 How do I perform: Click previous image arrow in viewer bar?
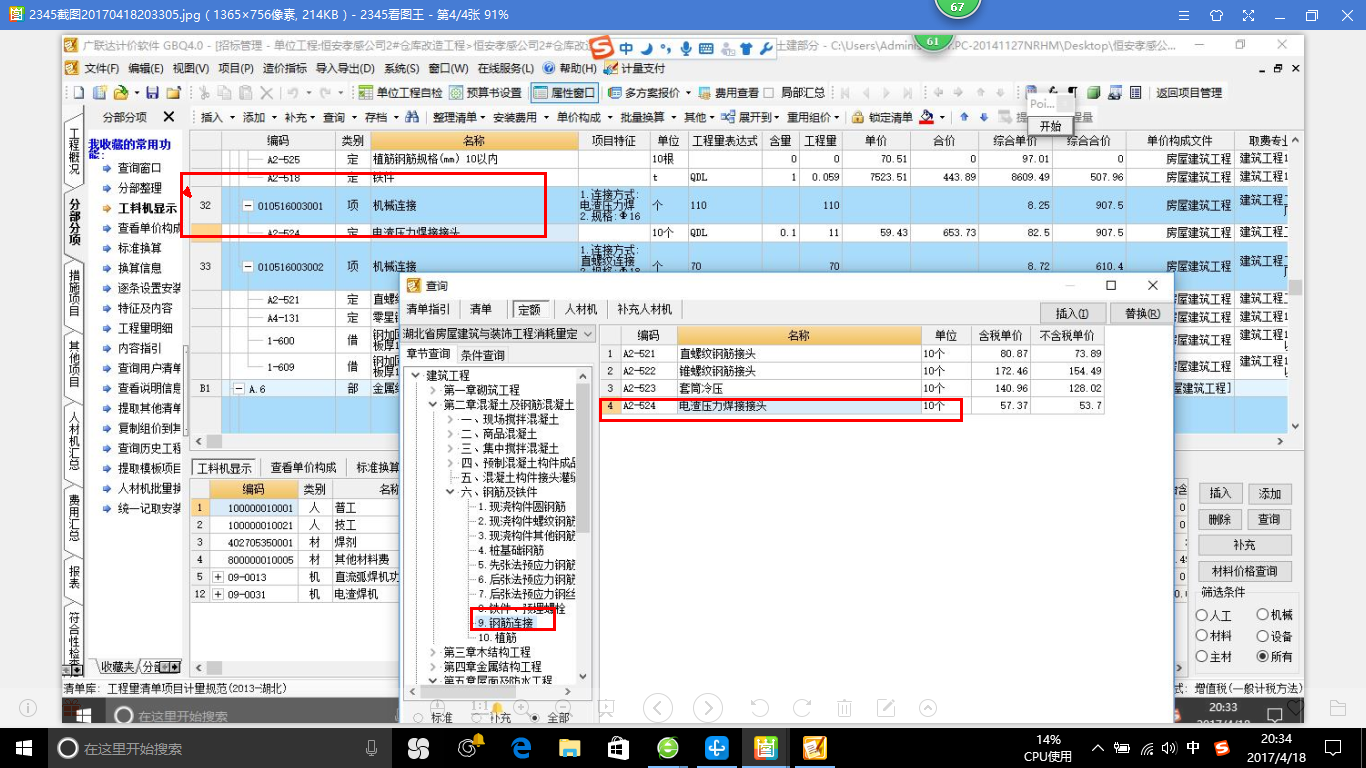click(x=657, y=708)
